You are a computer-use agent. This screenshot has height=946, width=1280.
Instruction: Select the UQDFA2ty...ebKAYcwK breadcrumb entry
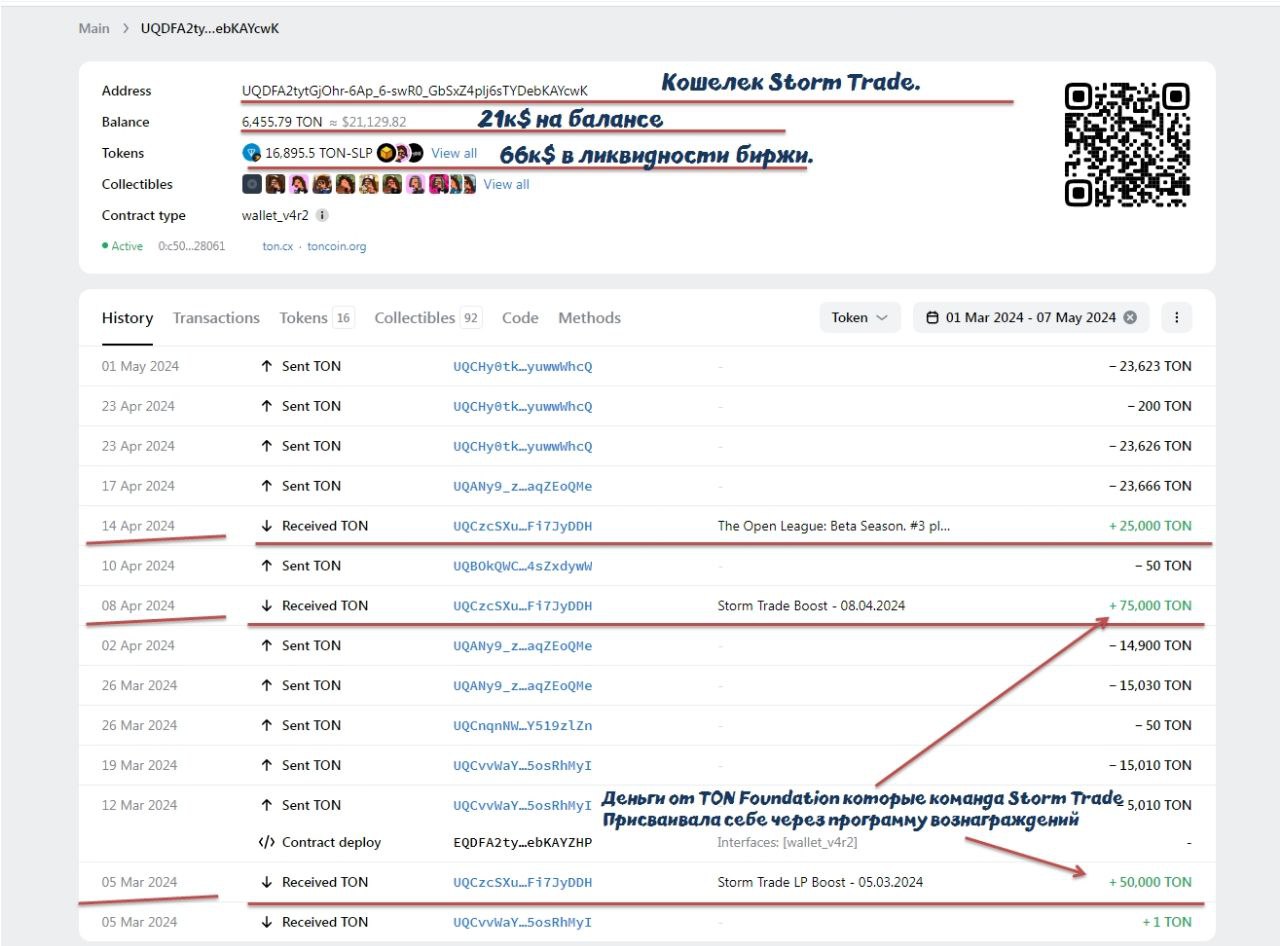[210, 28]
